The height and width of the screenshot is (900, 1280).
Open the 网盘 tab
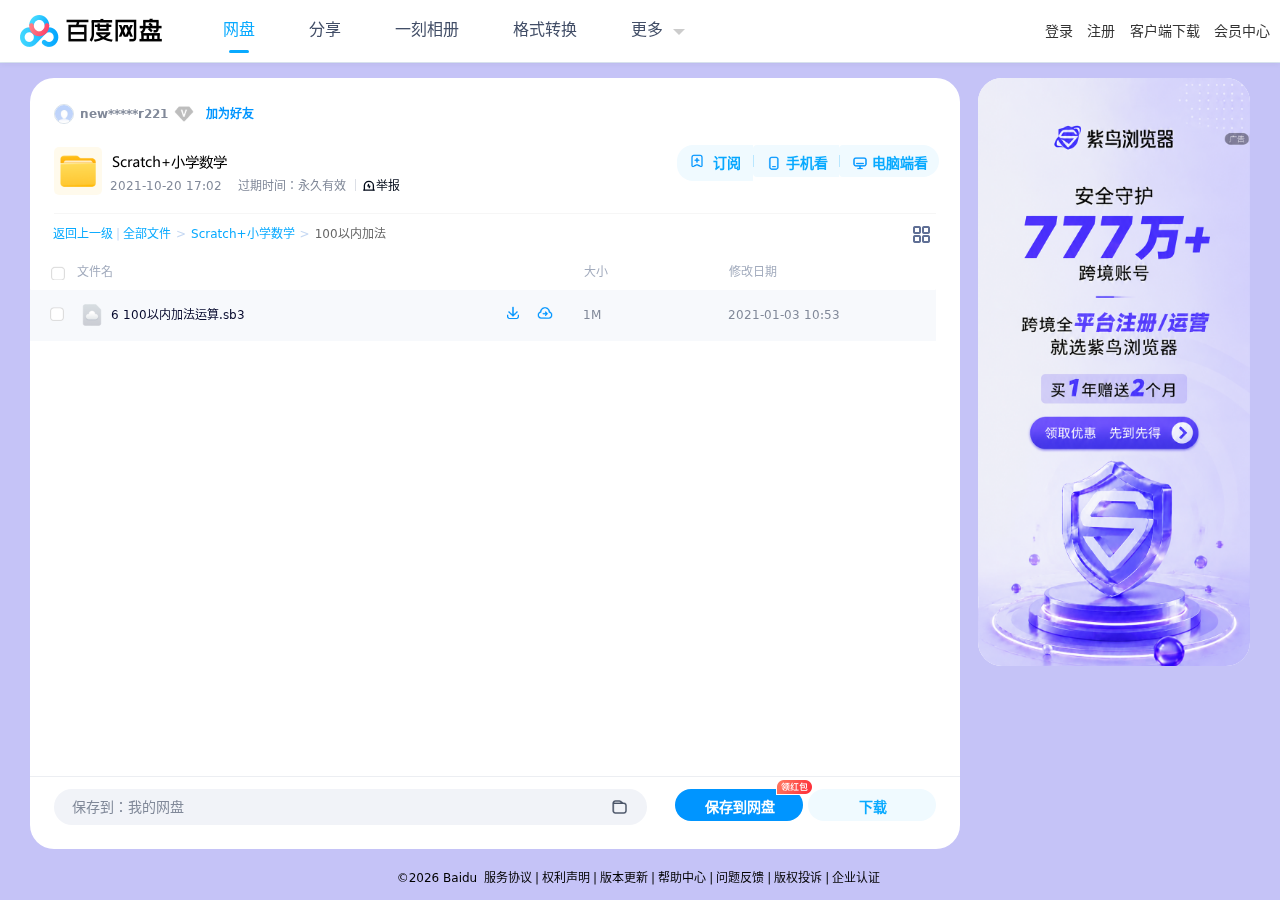coord(239,30)
